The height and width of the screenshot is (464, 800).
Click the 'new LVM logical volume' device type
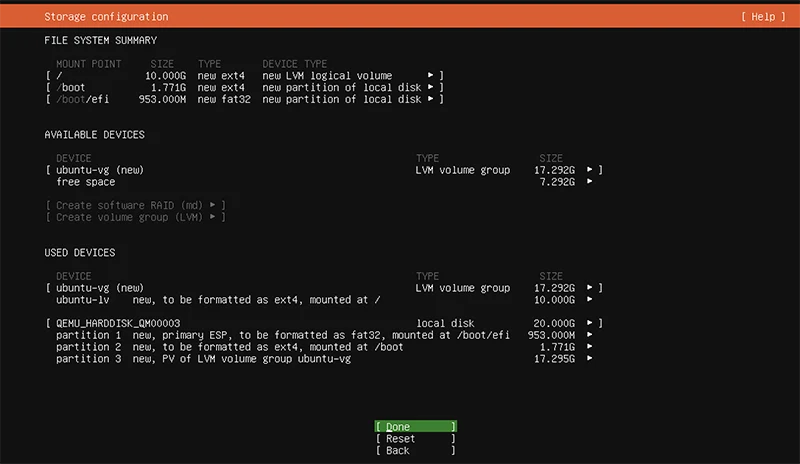click(327, 76)
